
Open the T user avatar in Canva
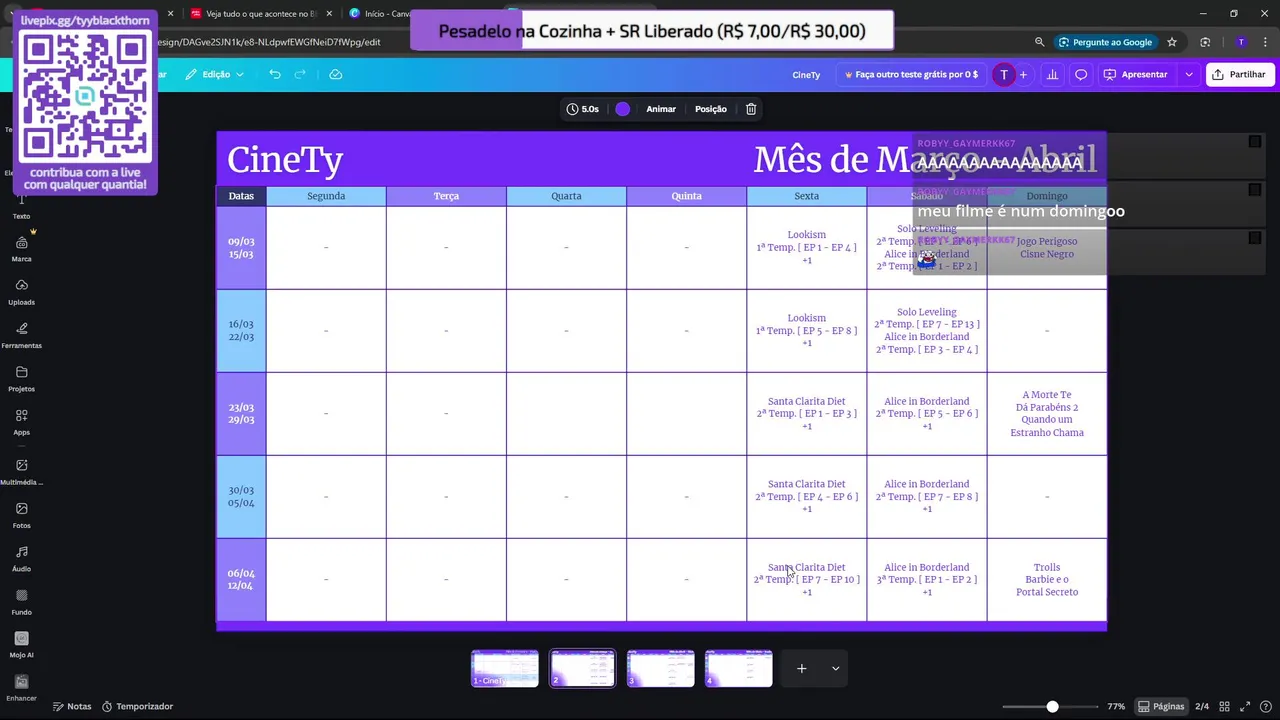1004,74
